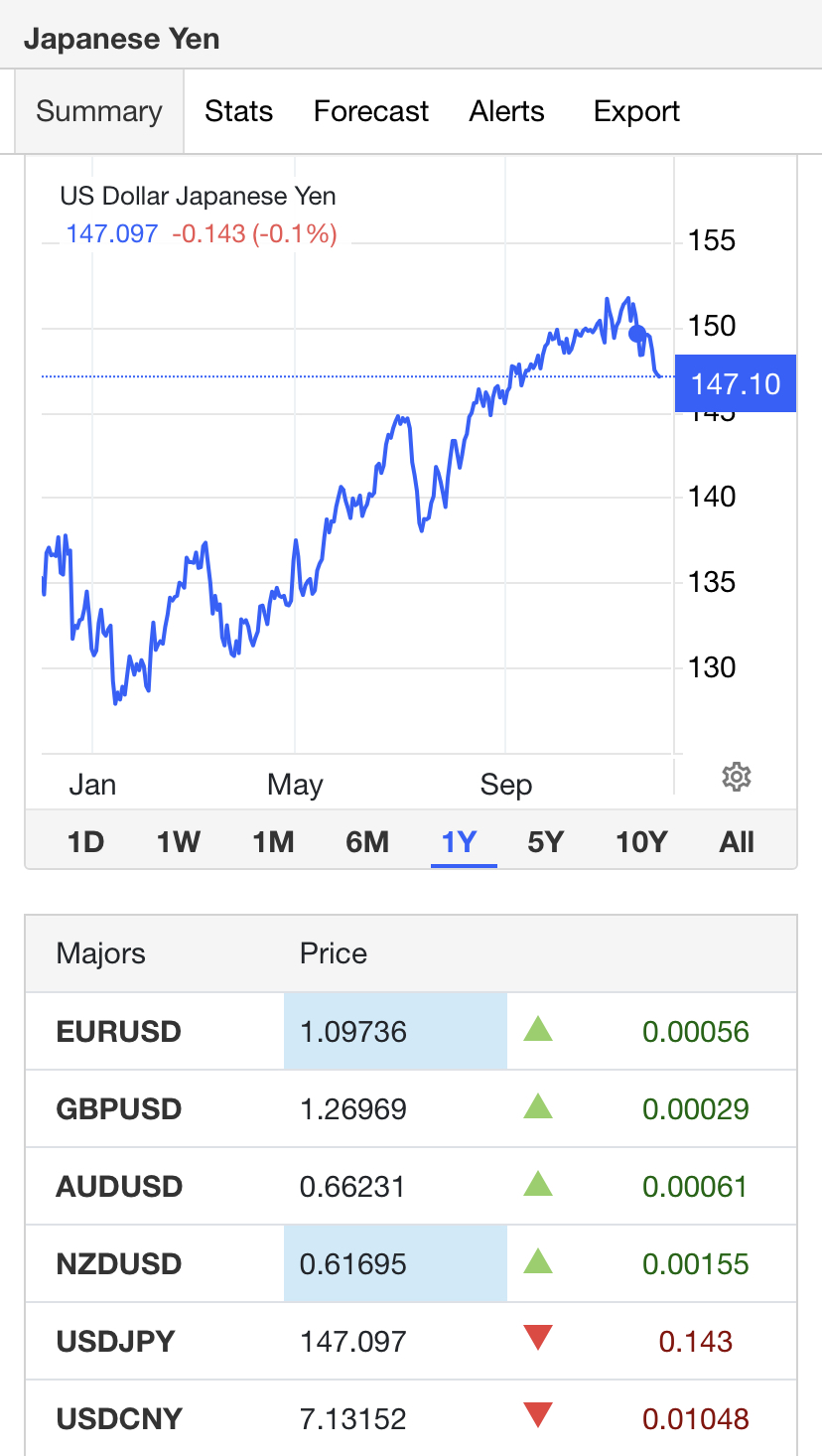Set chart range to 1D
Viewport: 822px width, 1456px height.
(85, 842)
